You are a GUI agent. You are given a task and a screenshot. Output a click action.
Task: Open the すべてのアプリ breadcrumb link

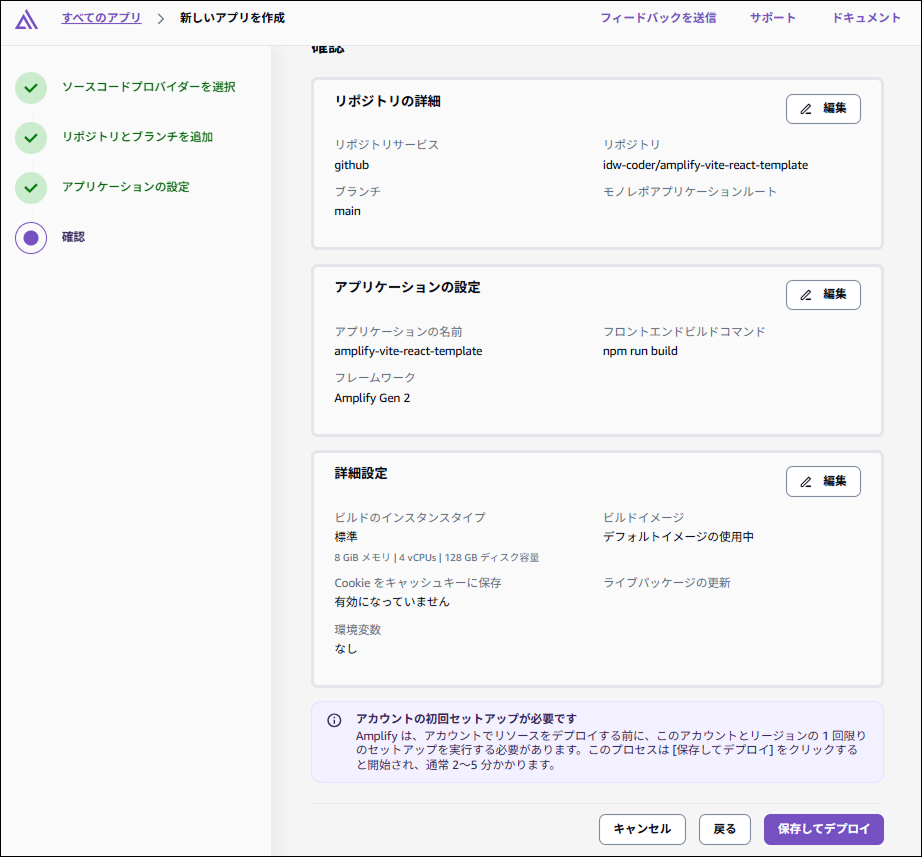[x=101, y=18]
